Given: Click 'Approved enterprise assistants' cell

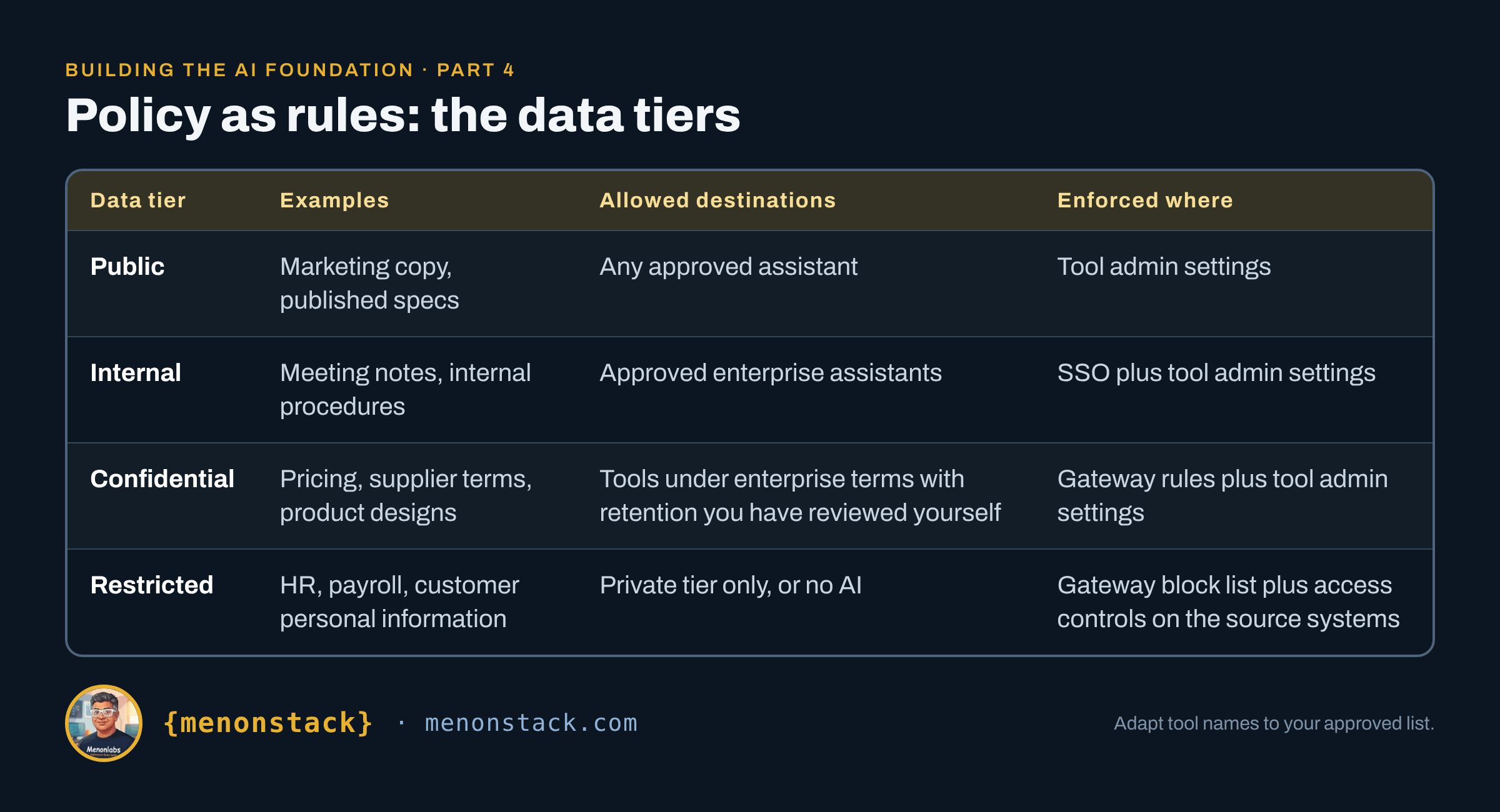Looking at the screenshot, I should point(771,373).
